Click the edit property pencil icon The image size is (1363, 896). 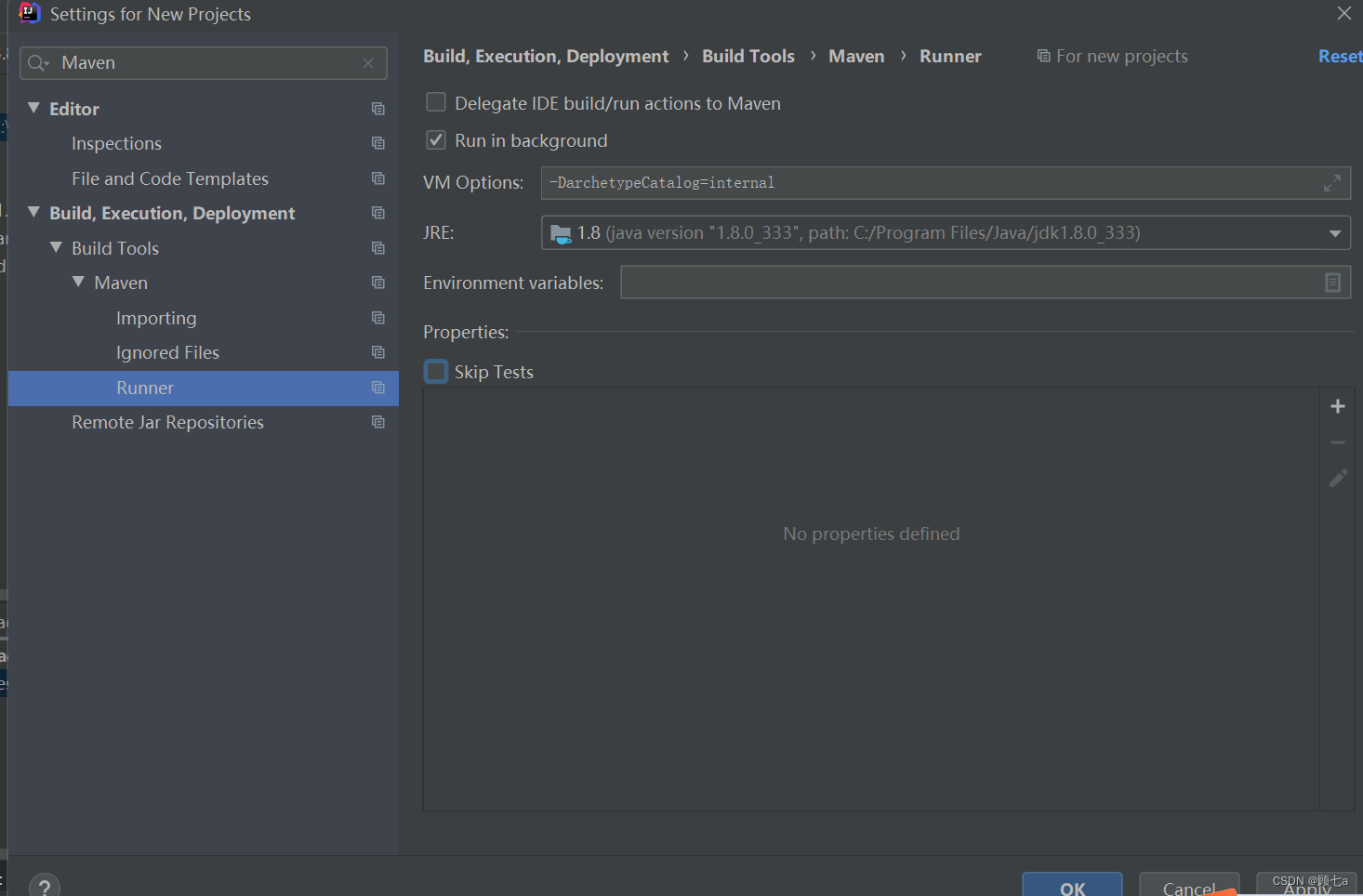tap(1337, 479)
